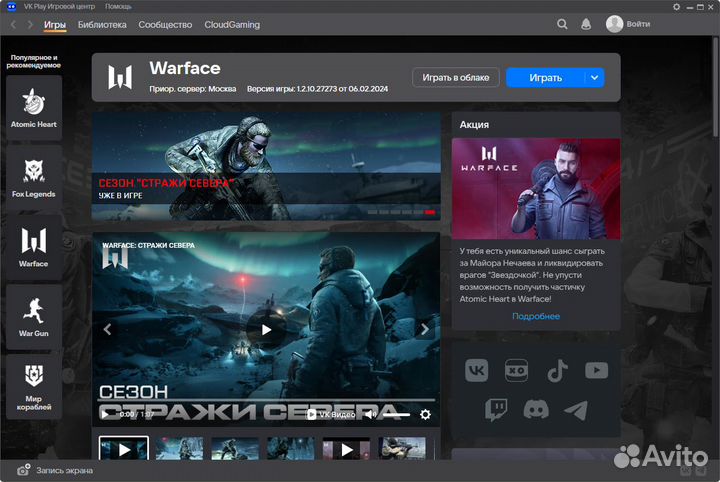The image size is (720, 482).
Task: Play the video using the bottom-left play control
Action: 105,414
